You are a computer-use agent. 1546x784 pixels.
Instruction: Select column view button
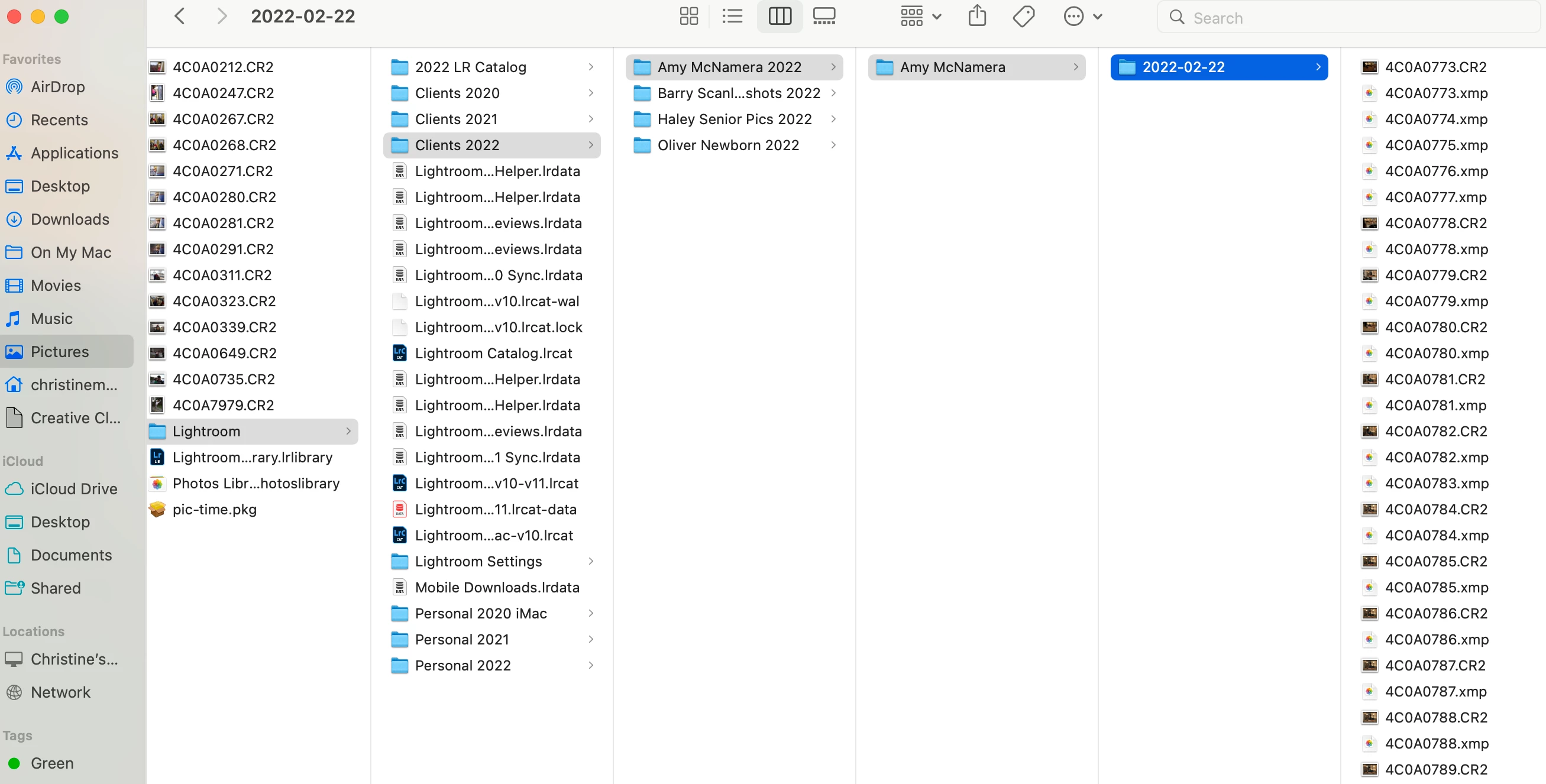pos(780,16)
